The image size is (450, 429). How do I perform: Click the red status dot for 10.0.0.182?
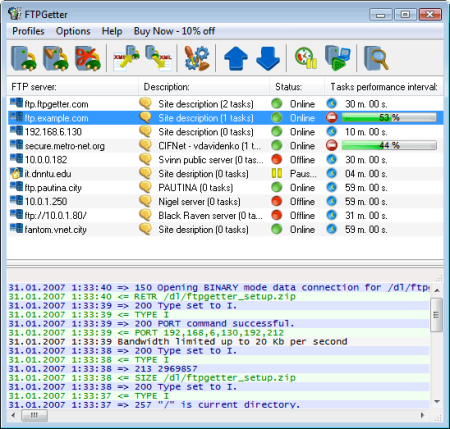pos(277,159)
